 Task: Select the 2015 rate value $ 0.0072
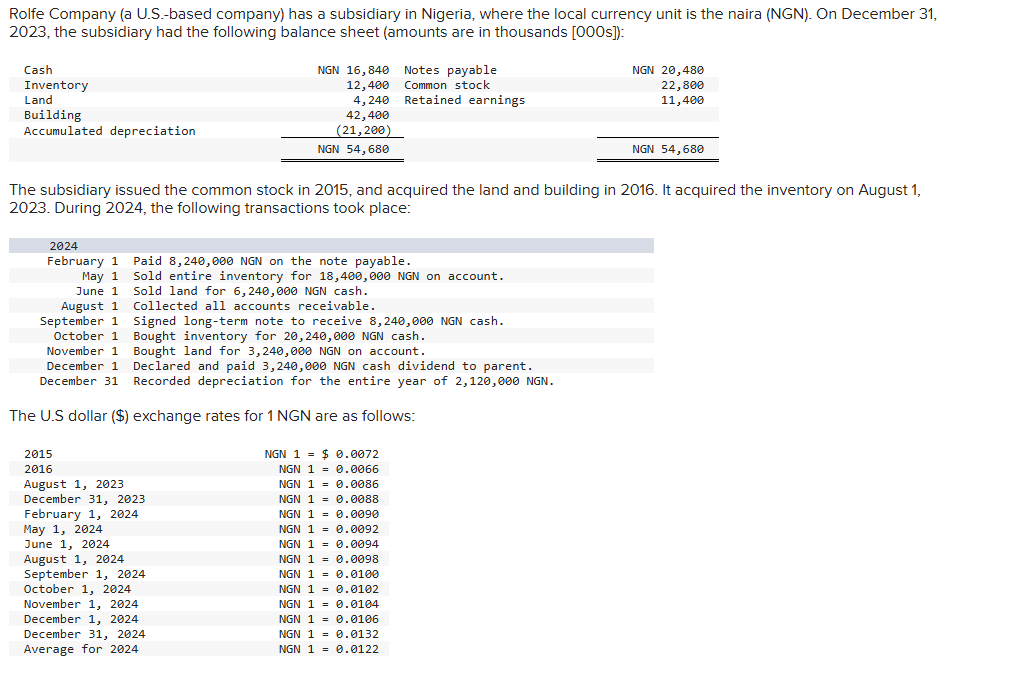click(350, 454)
